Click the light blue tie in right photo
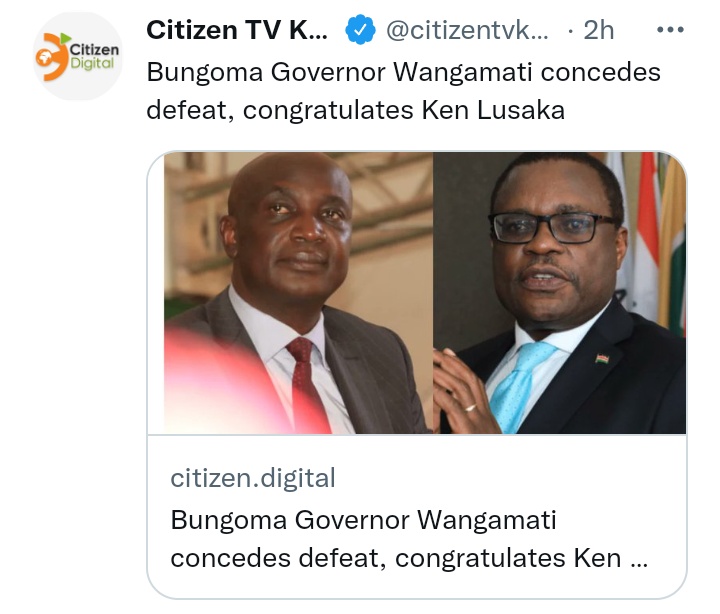This screenshot has width=720, height=614. point(520,385)
